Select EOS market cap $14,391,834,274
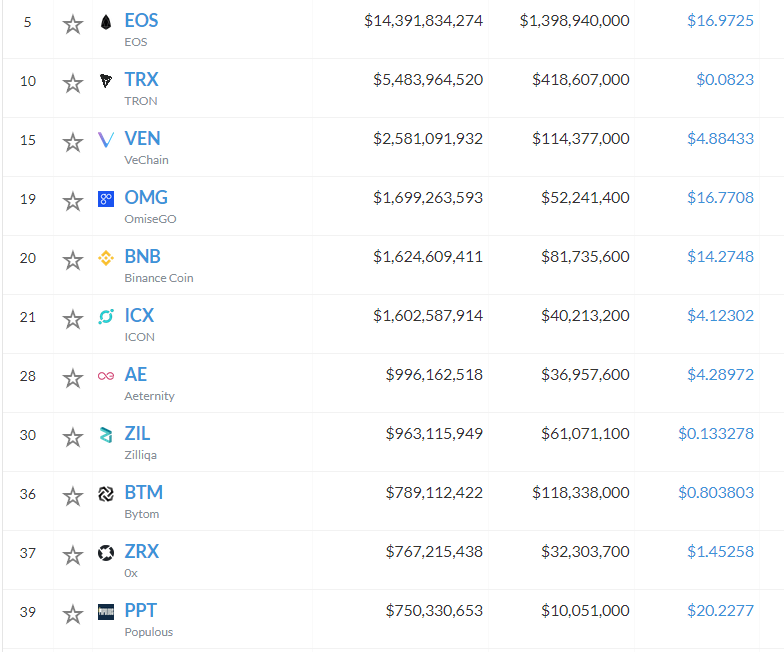 click(423, 20)
